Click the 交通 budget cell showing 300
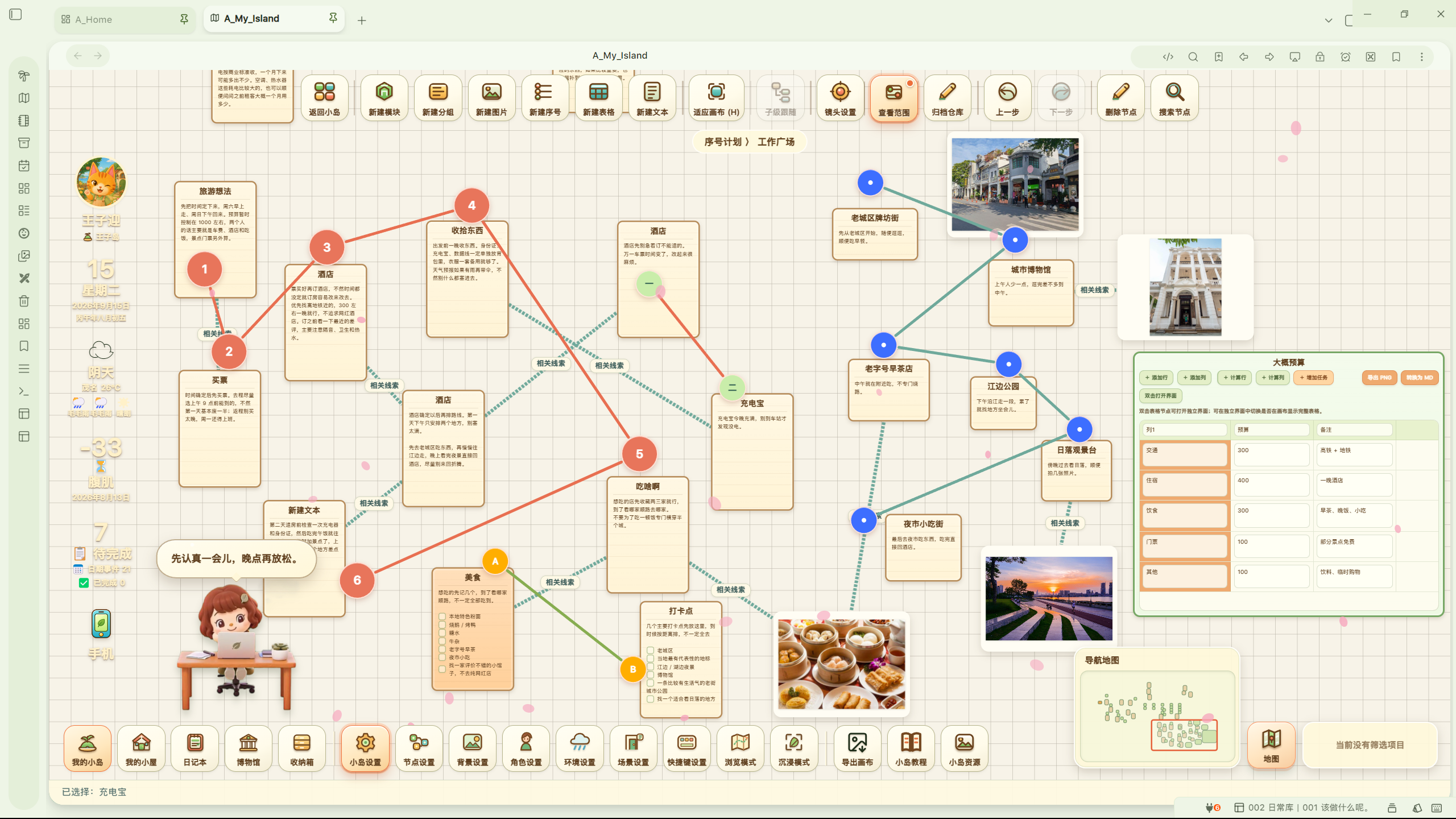 tap(1272, 454)
